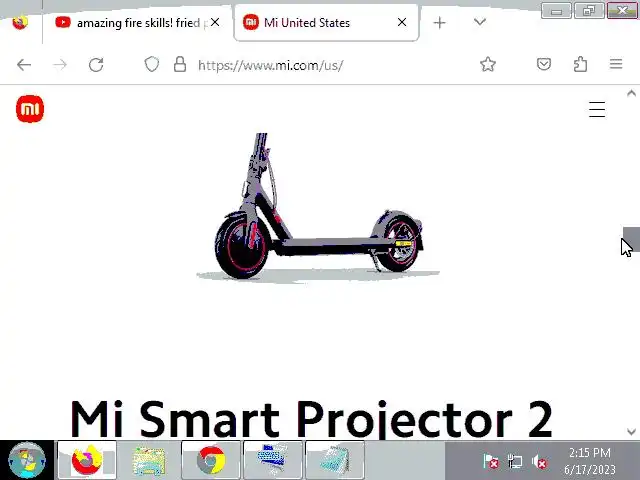This screenshot has height=480, width=640.
Task: Switch to the YouTube fire skills tab
Action: (131, 22)
